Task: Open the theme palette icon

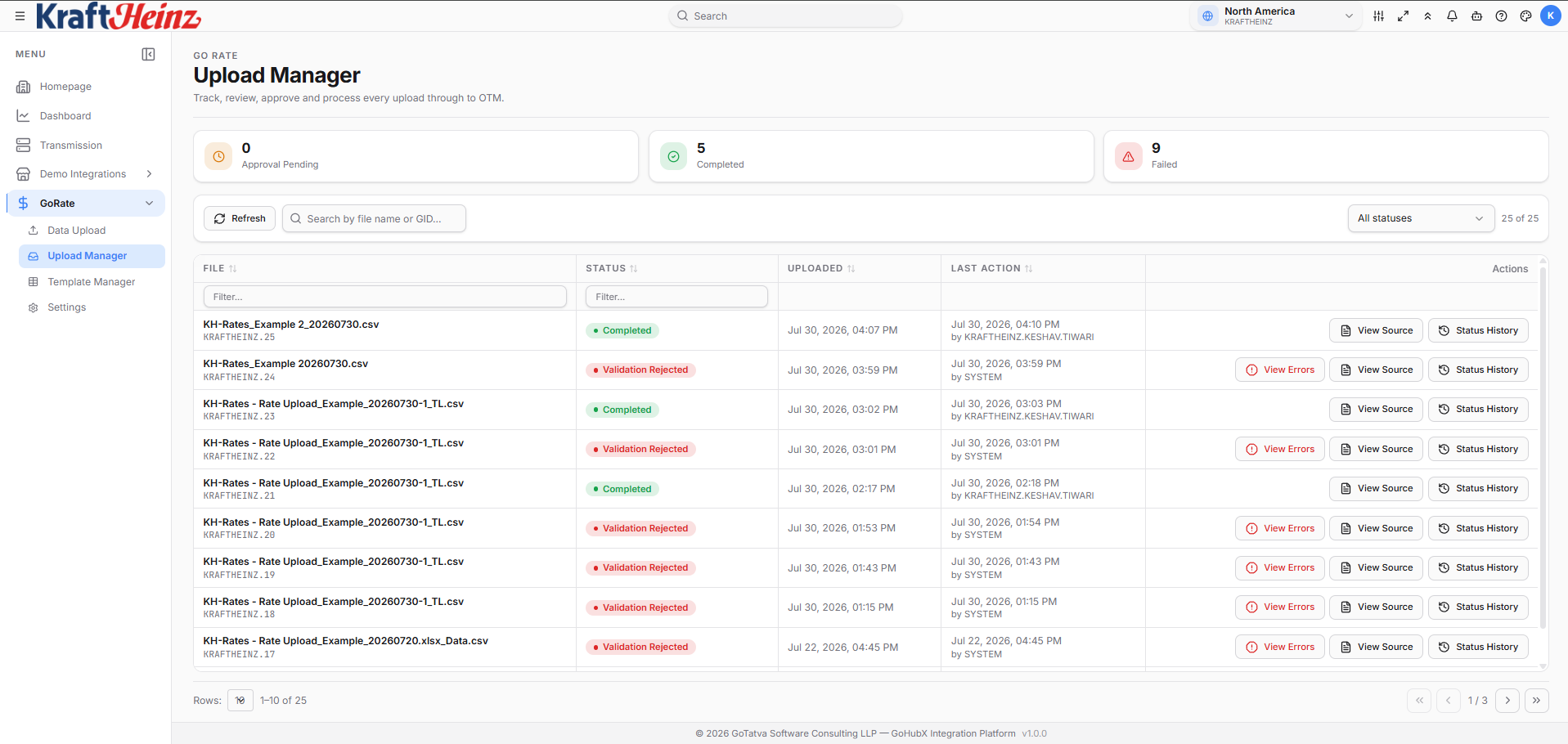Action: 1525,16
